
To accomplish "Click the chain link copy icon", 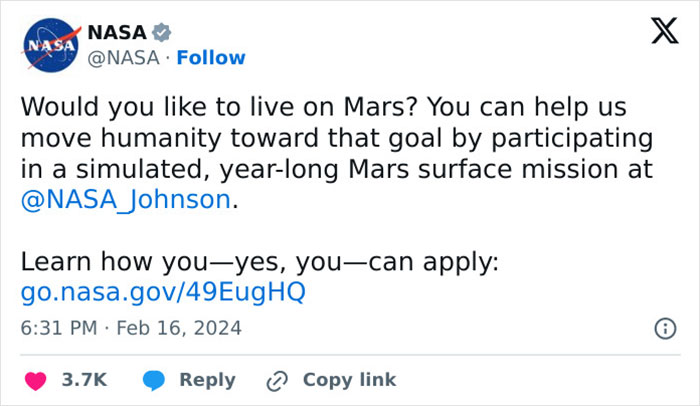I will (277, 380).
